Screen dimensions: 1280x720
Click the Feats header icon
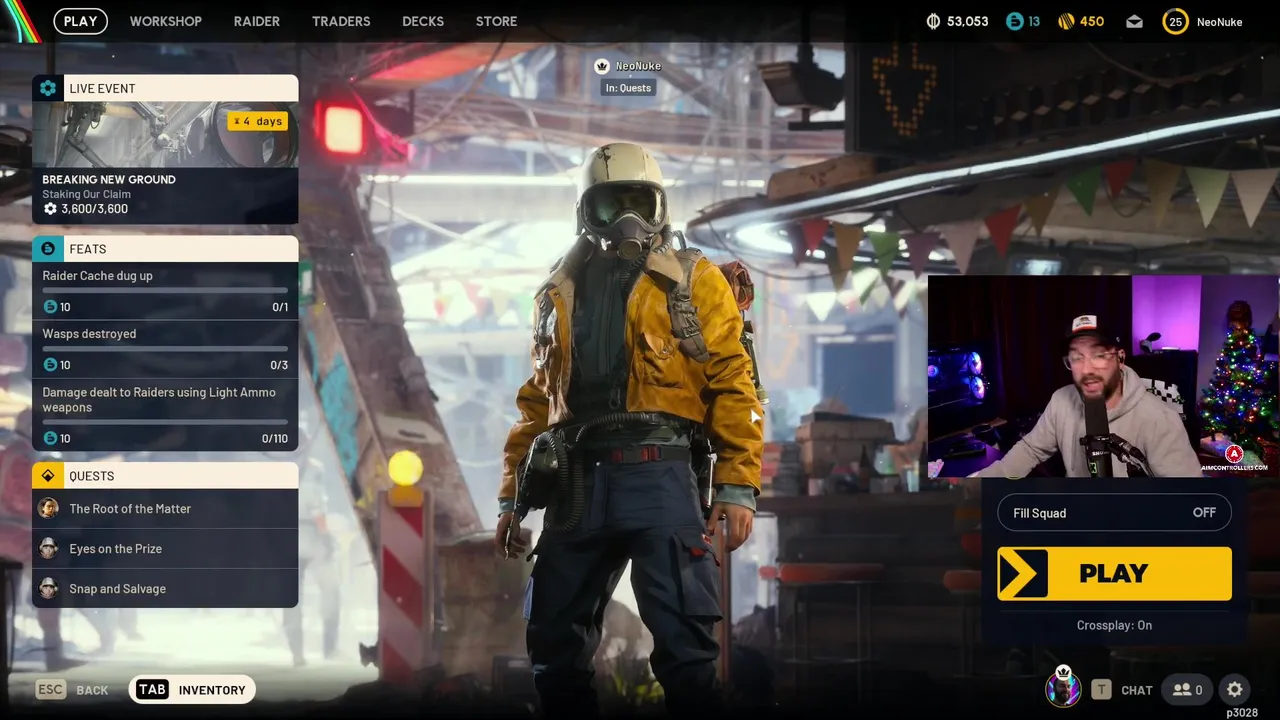48,249
